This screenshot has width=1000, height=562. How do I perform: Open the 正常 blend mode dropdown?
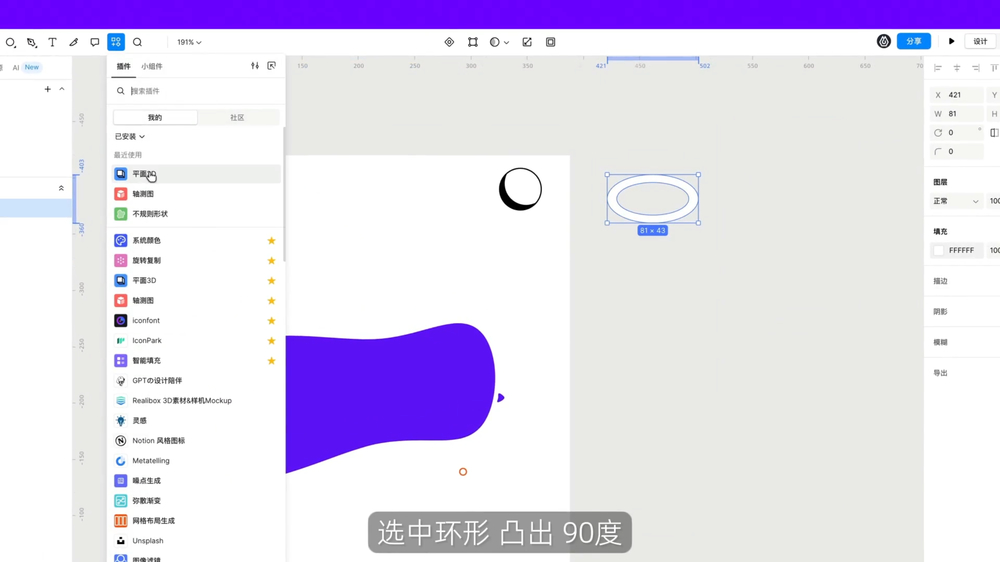tap(955, 201)
